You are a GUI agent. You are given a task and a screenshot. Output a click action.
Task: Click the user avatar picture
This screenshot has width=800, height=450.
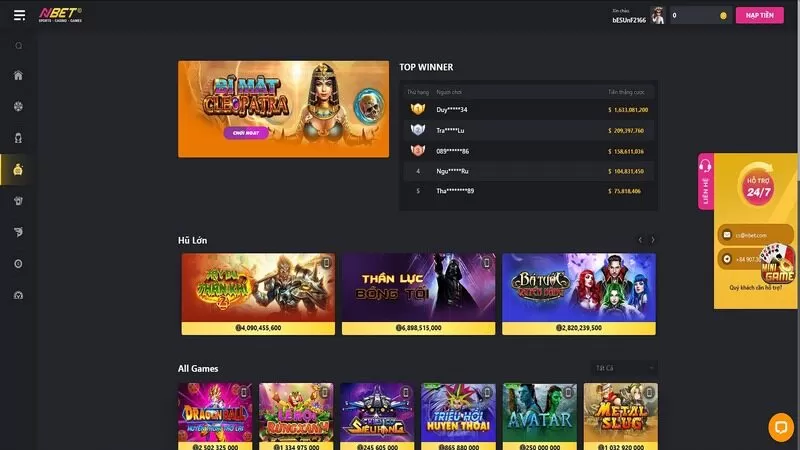(x=658, y=15)
